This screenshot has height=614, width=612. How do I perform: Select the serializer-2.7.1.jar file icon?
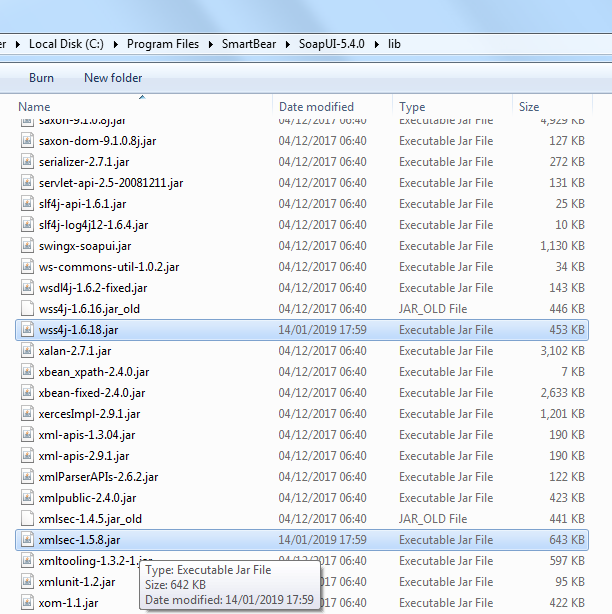27,161
